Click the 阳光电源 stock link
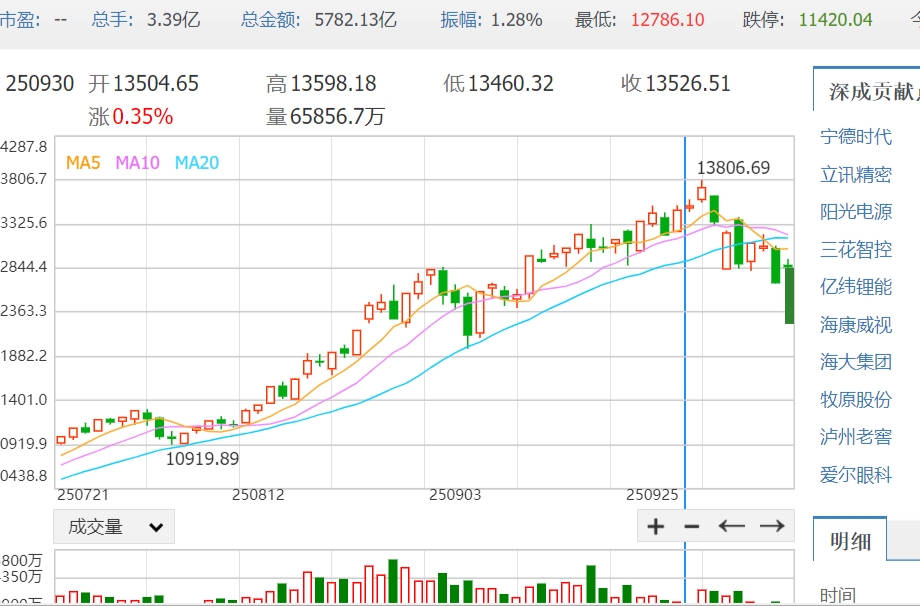Image resolution: width=920 pixels, height=606 pixels. 856,212
